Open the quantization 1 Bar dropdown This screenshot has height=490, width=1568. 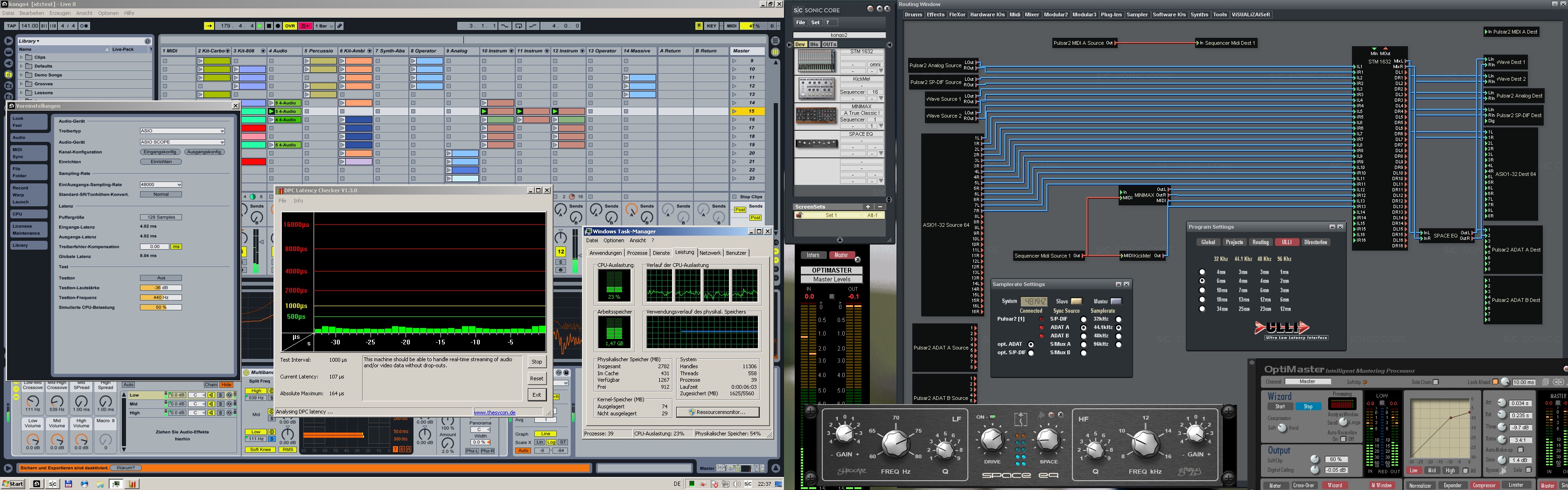[324, 26]
